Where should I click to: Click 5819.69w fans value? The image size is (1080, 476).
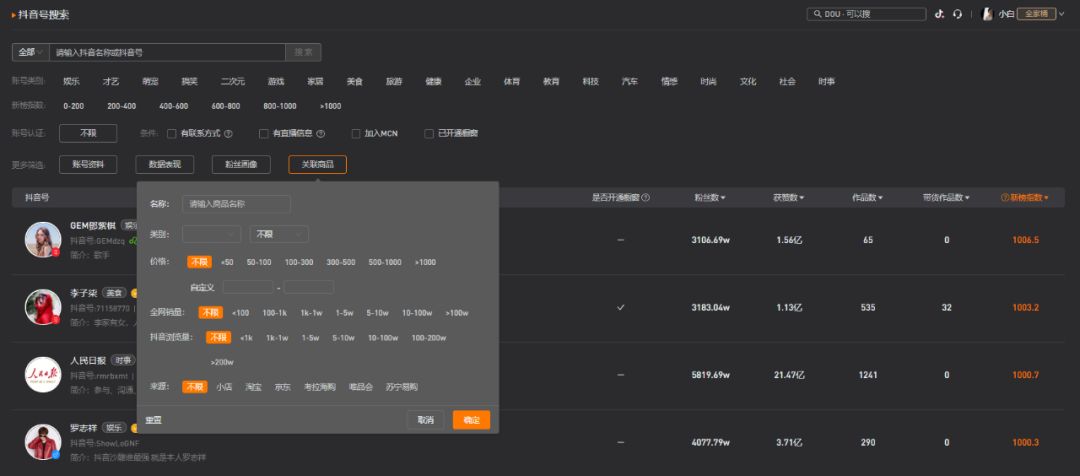point(710,375)
